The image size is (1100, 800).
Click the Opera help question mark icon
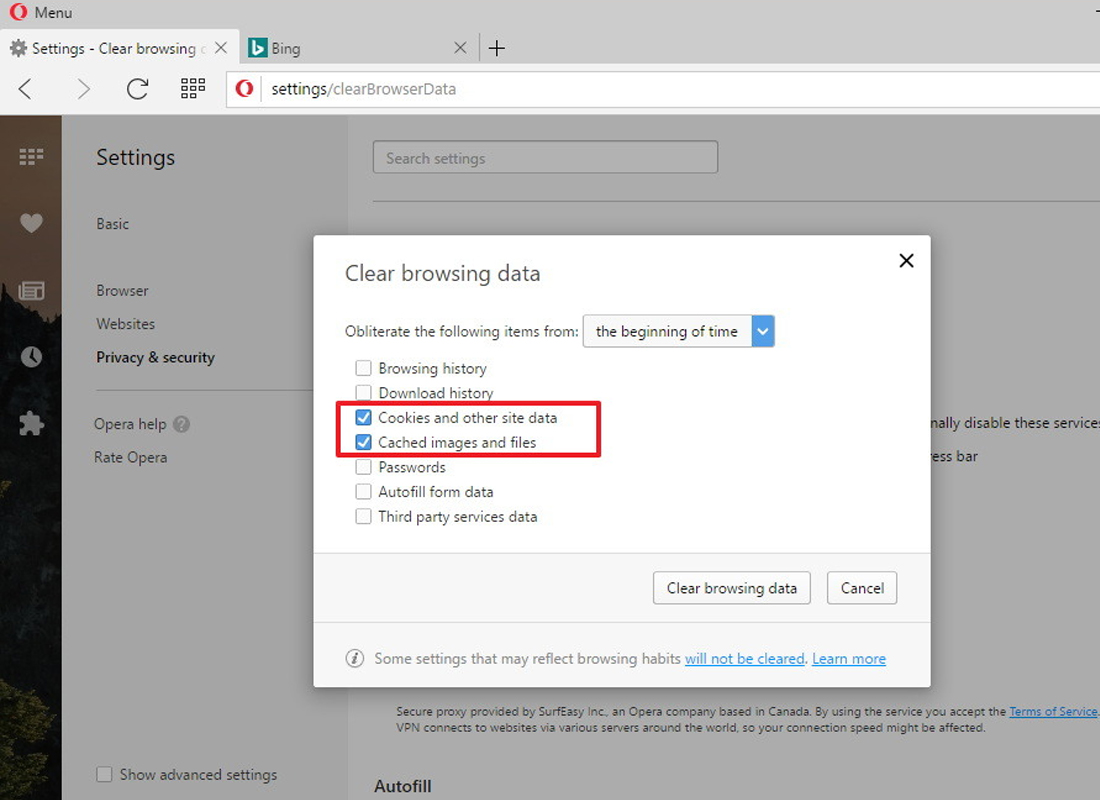point(181,424)
